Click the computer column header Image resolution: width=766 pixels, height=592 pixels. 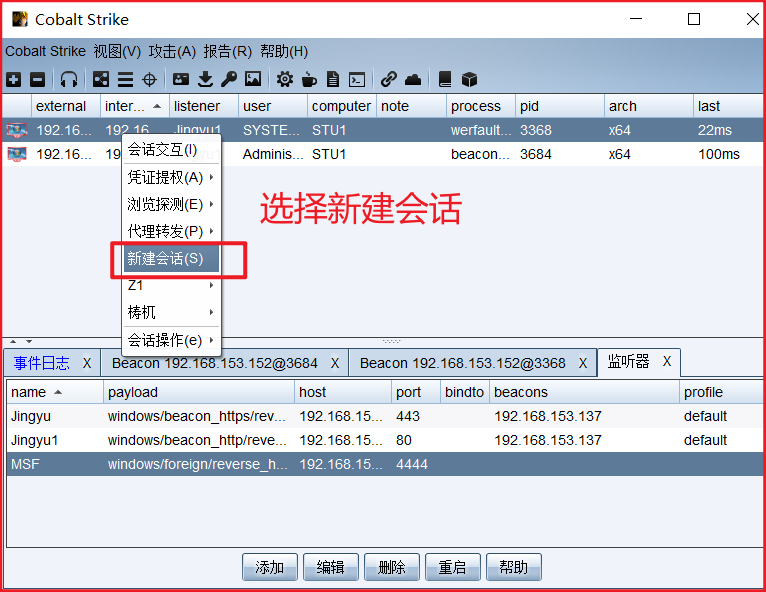tap(341, 106)
